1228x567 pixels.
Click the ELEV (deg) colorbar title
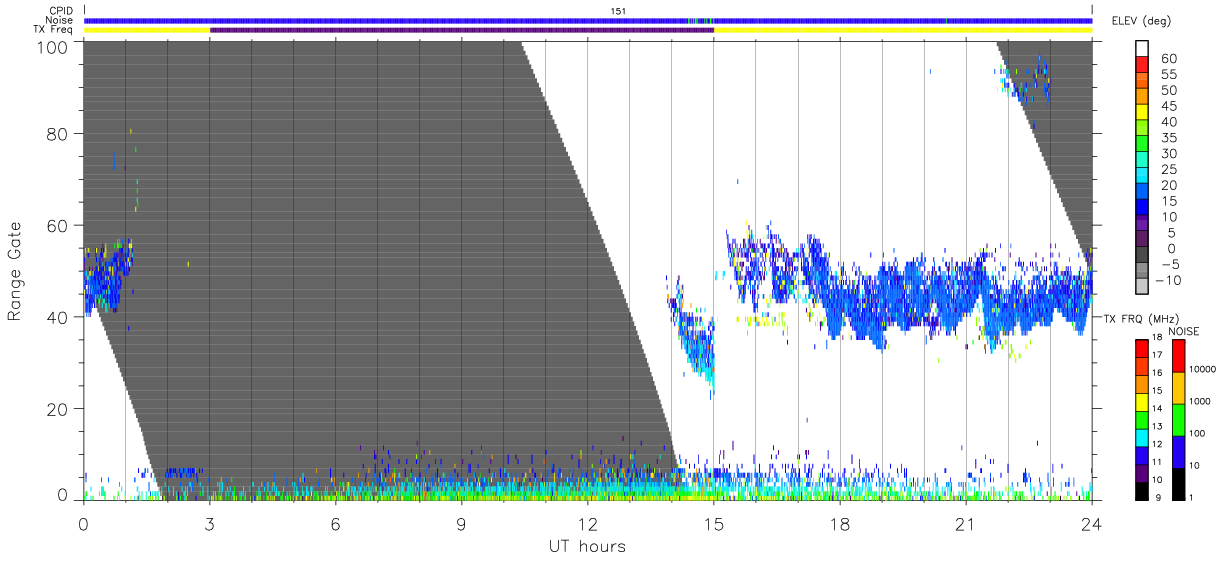click(1142, 21)
